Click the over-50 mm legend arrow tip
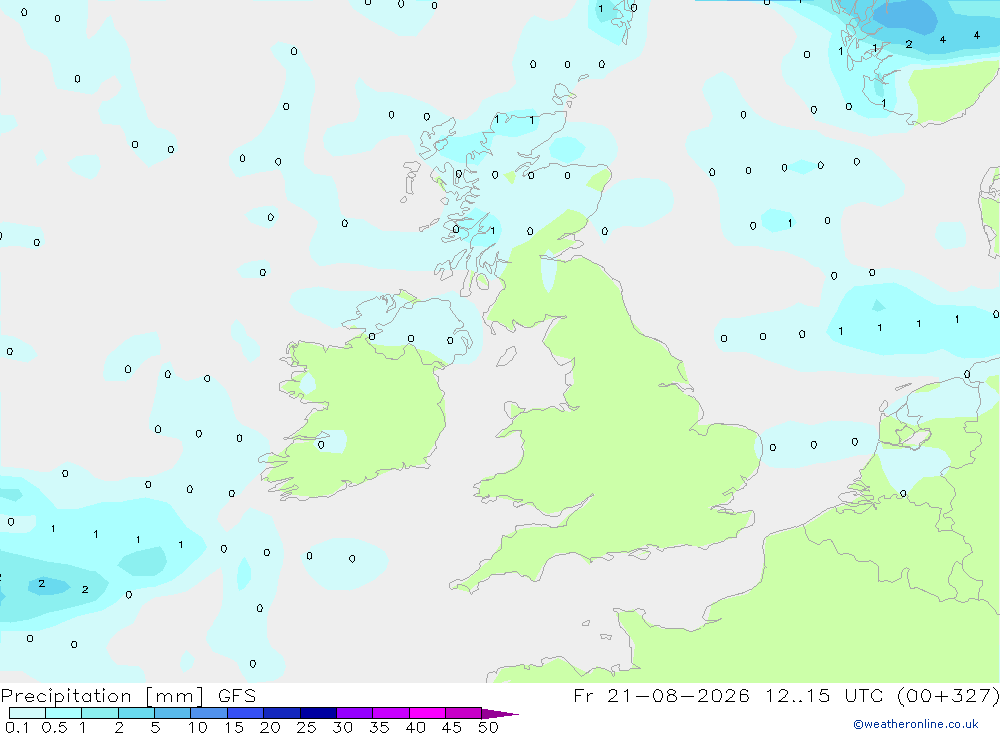The width and height of the screenshot is (1000, 733). 500,713
